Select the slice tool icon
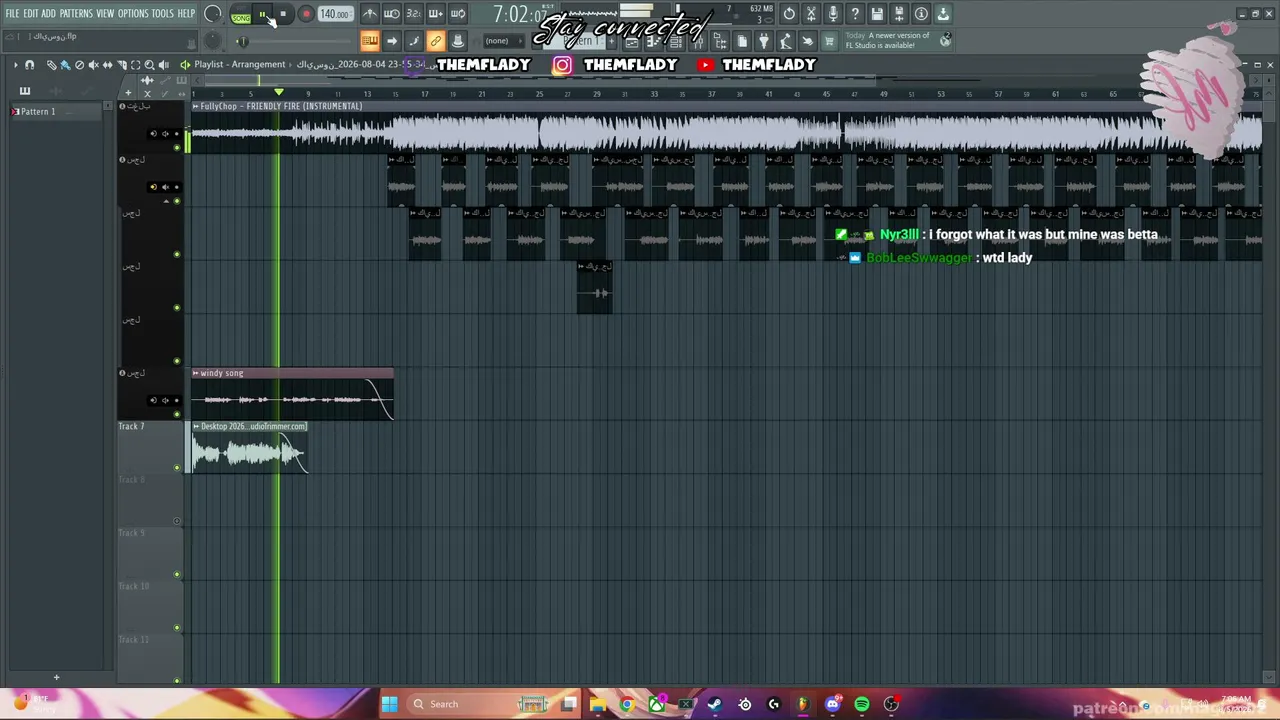The height and width of the screenshot is (720, 1280). (x=121, y=65)
